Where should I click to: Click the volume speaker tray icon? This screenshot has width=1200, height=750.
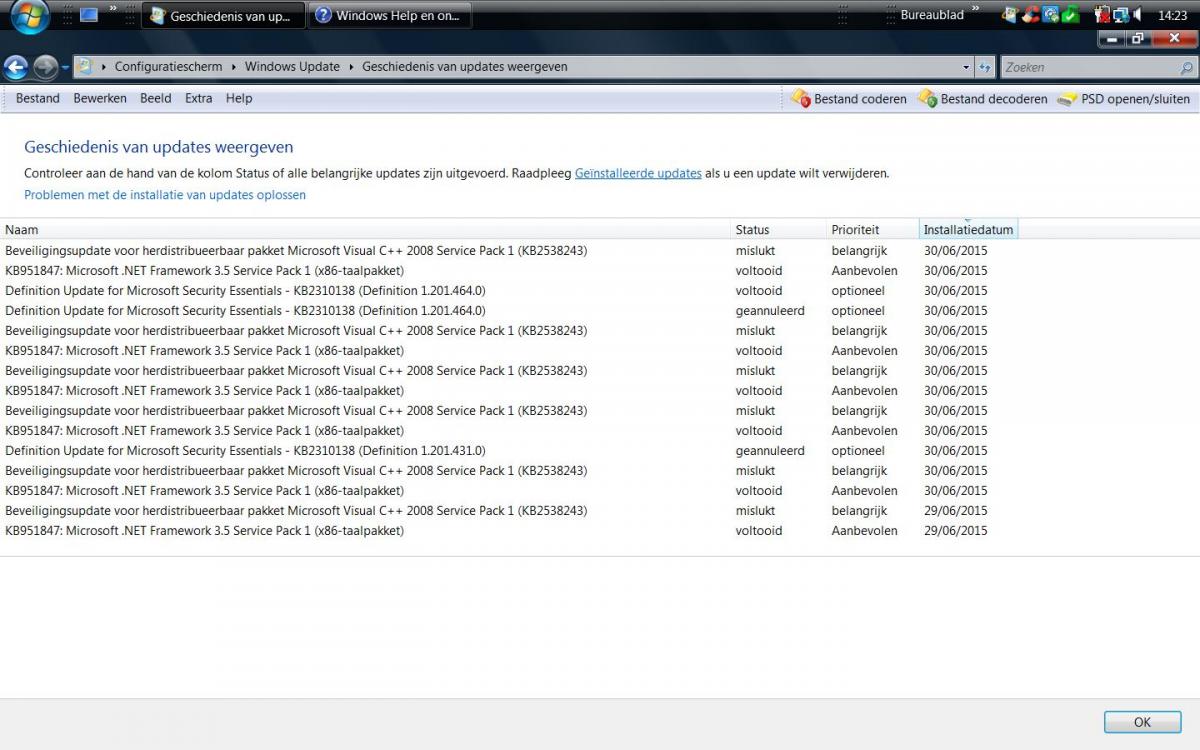point(1138,15)
